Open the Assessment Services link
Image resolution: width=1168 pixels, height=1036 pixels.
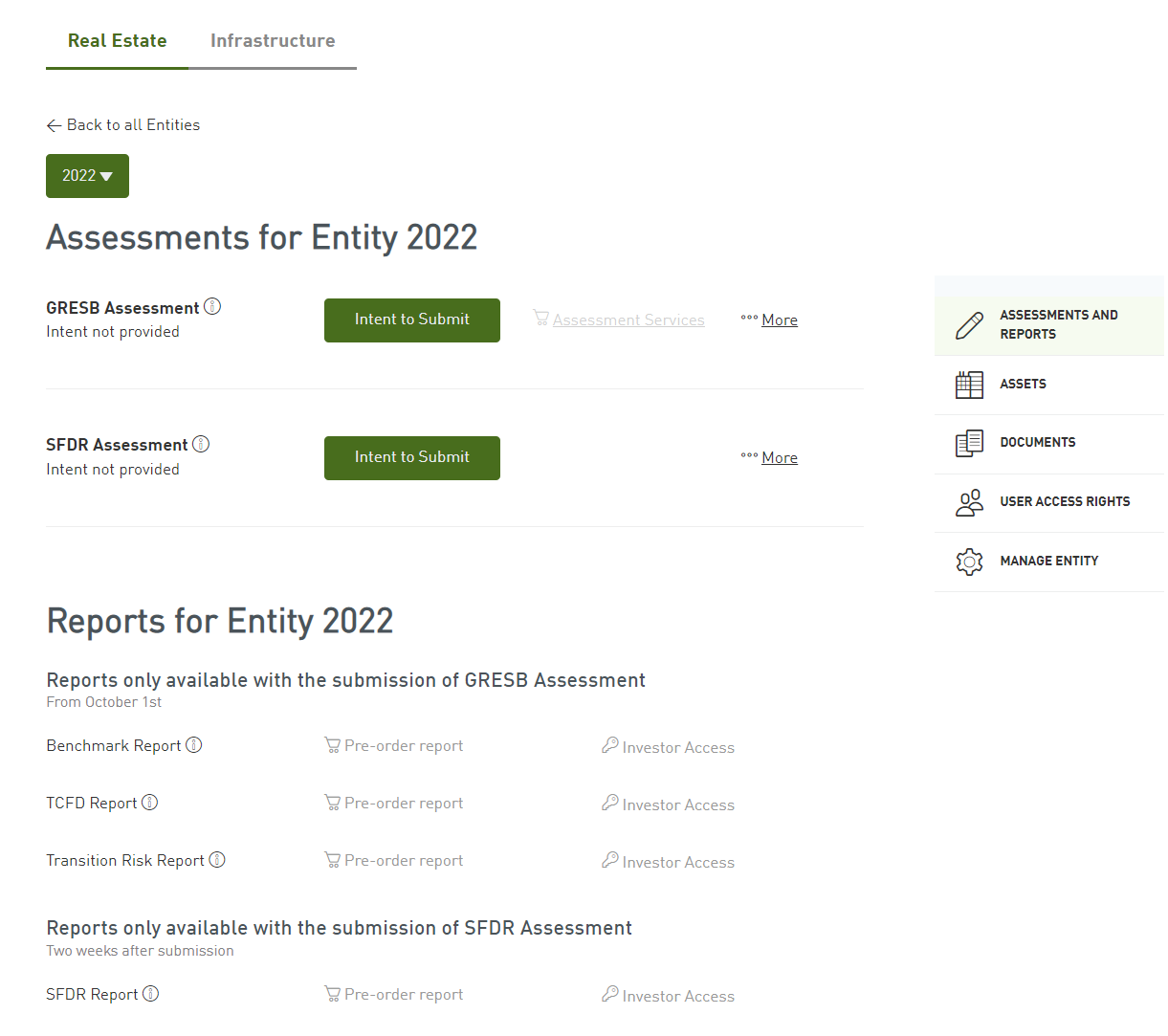[x=628, y=320]
